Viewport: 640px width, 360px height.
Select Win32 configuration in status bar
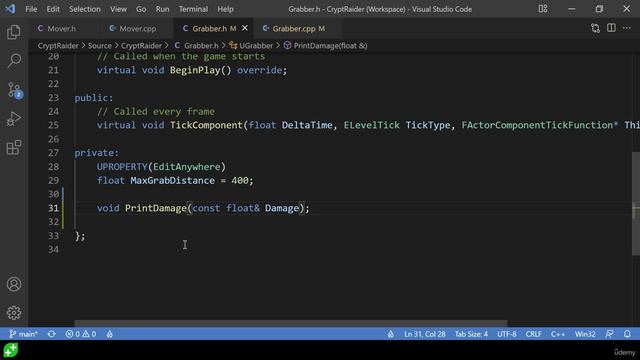585,334
